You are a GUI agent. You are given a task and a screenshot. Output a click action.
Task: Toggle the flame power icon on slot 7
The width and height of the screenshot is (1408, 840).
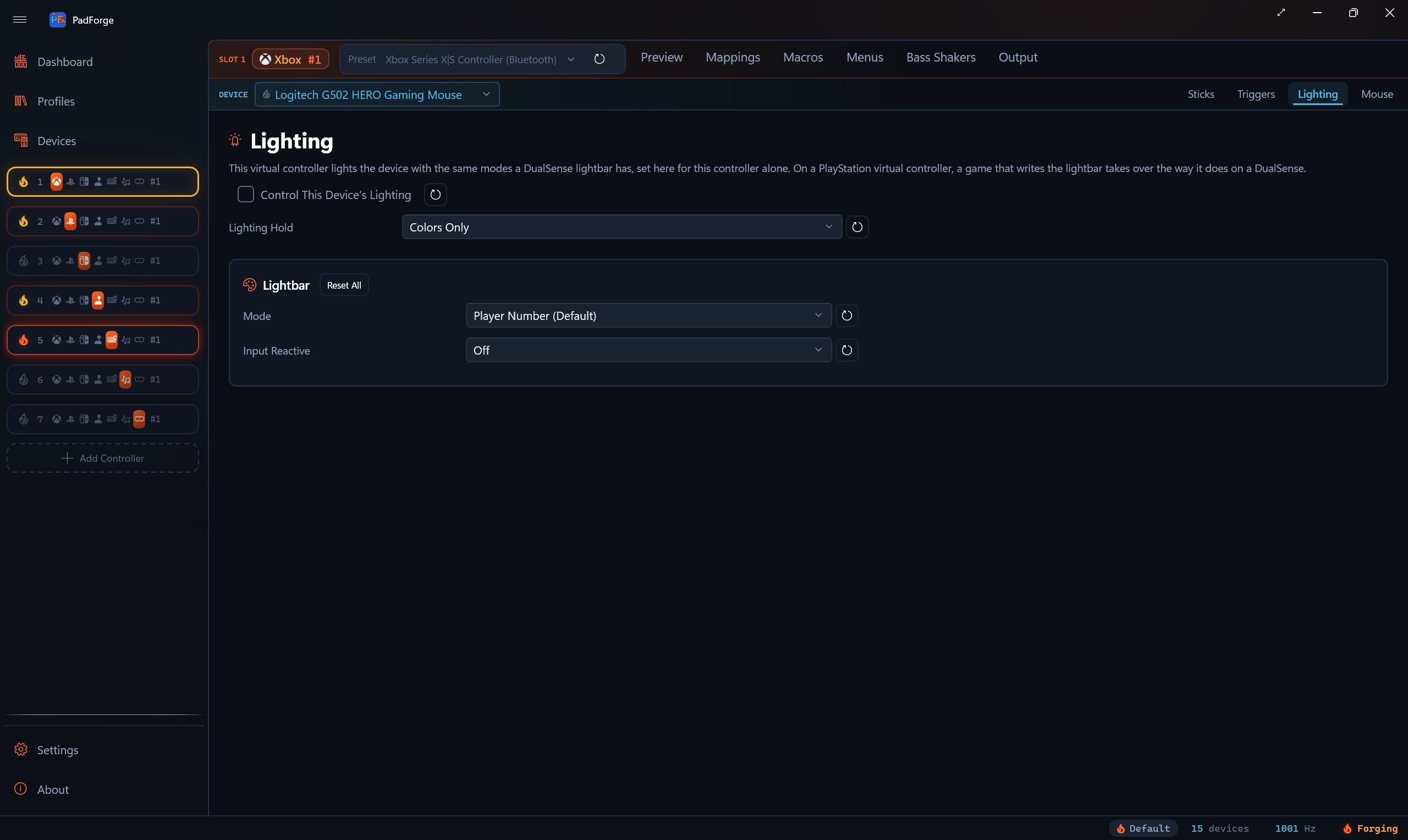tap(23, 419)
